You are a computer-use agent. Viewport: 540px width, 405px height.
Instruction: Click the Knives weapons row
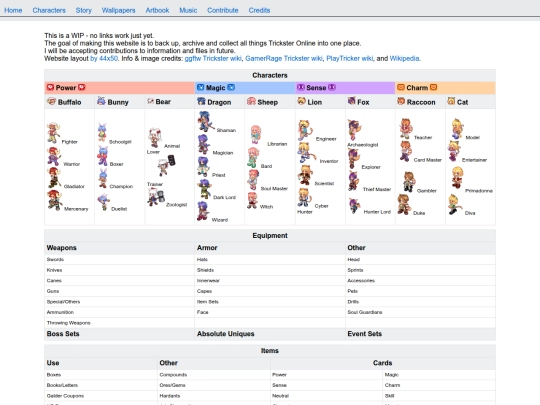pyautogui.click(x=120, y=270)
